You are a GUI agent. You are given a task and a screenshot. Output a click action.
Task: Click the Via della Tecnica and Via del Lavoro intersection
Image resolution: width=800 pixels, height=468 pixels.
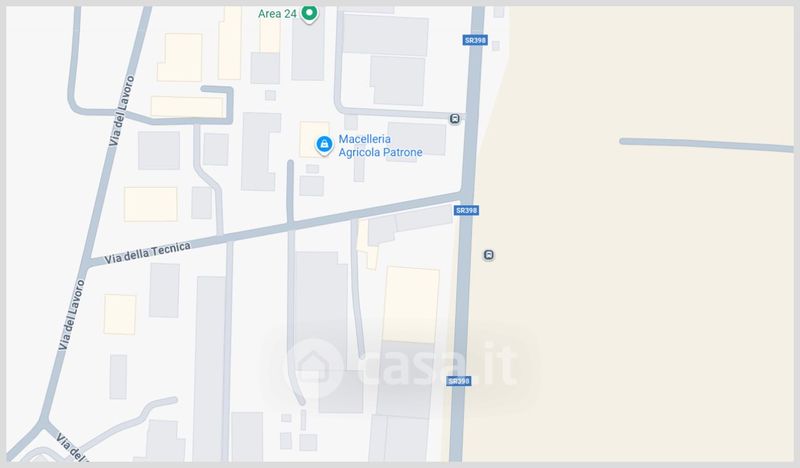click(x=87, y=262)
